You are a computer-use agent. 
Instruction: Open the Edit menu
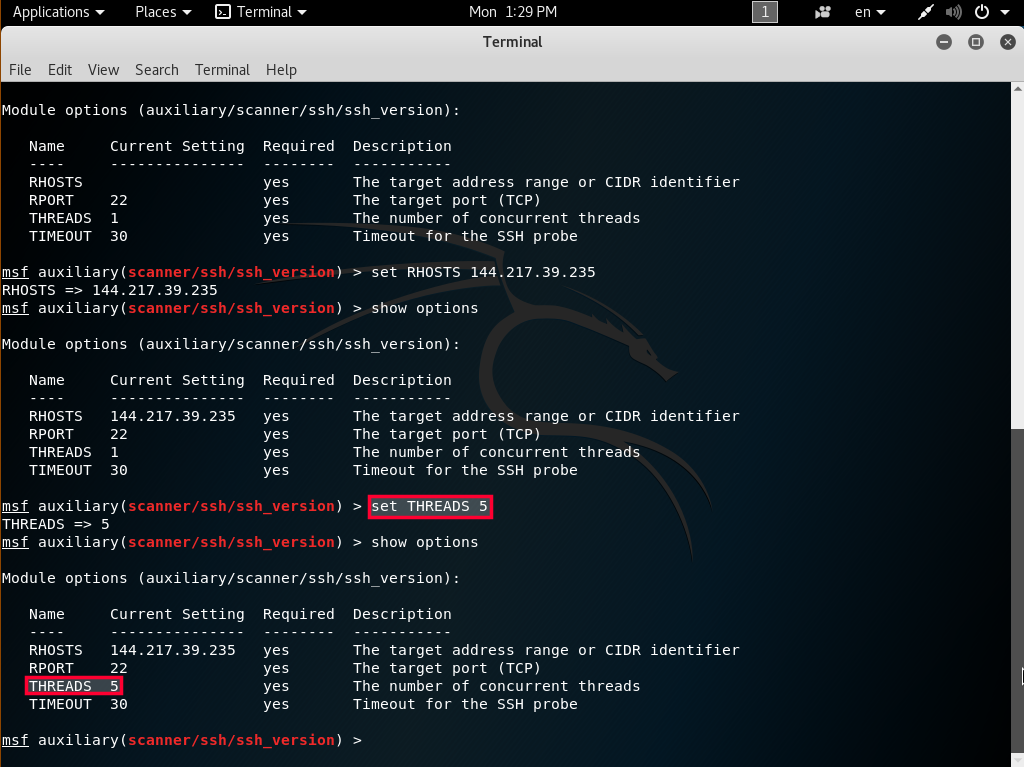(x=60, y=70)
